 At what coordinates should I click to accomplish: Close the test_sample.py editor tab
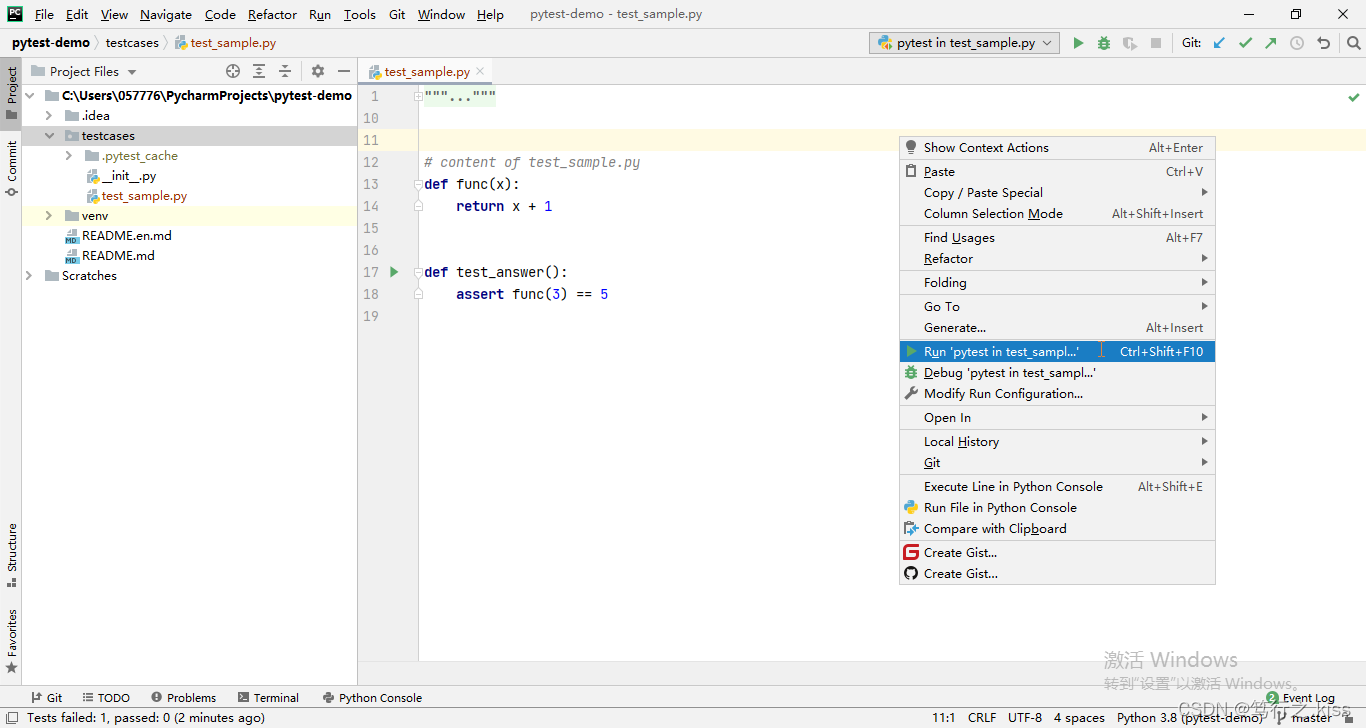click(480, 71)
